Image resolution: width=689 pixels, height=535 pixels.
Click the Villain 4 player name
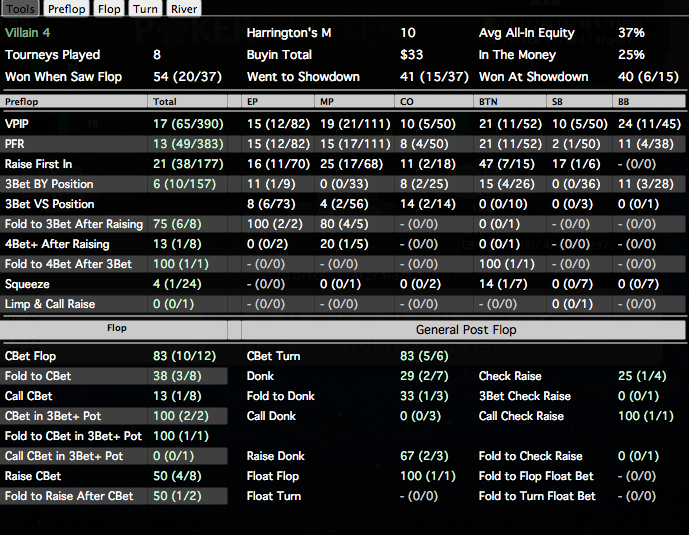(27, 33)
